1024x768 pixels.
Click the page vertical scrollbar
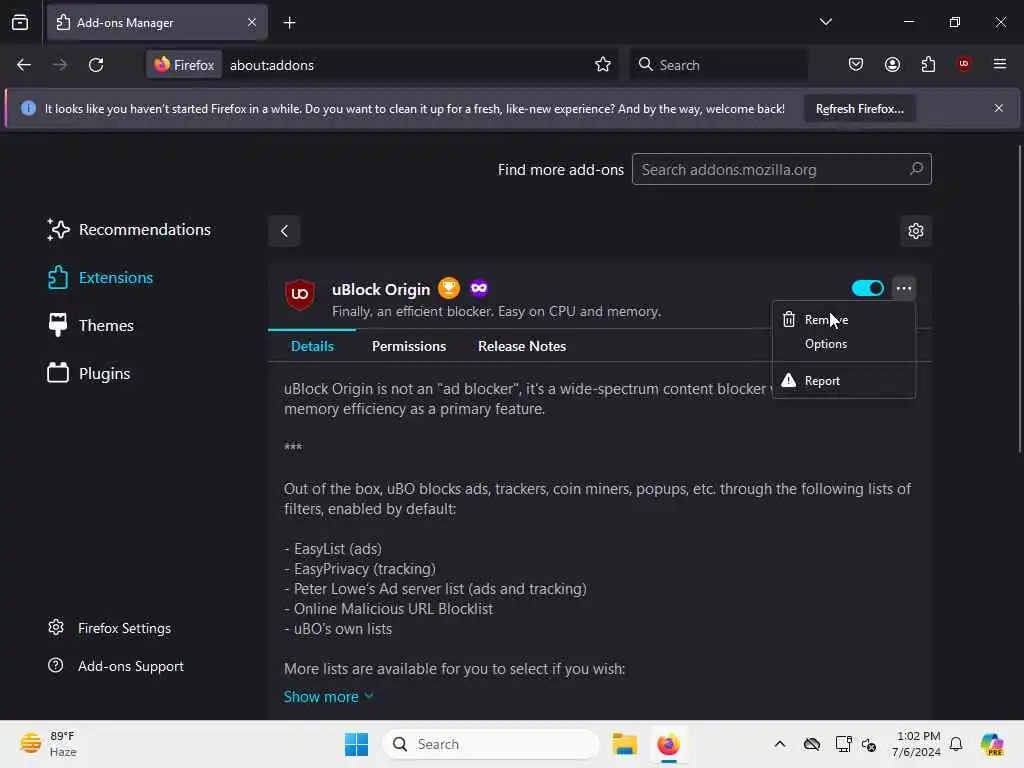[1019, 299]
